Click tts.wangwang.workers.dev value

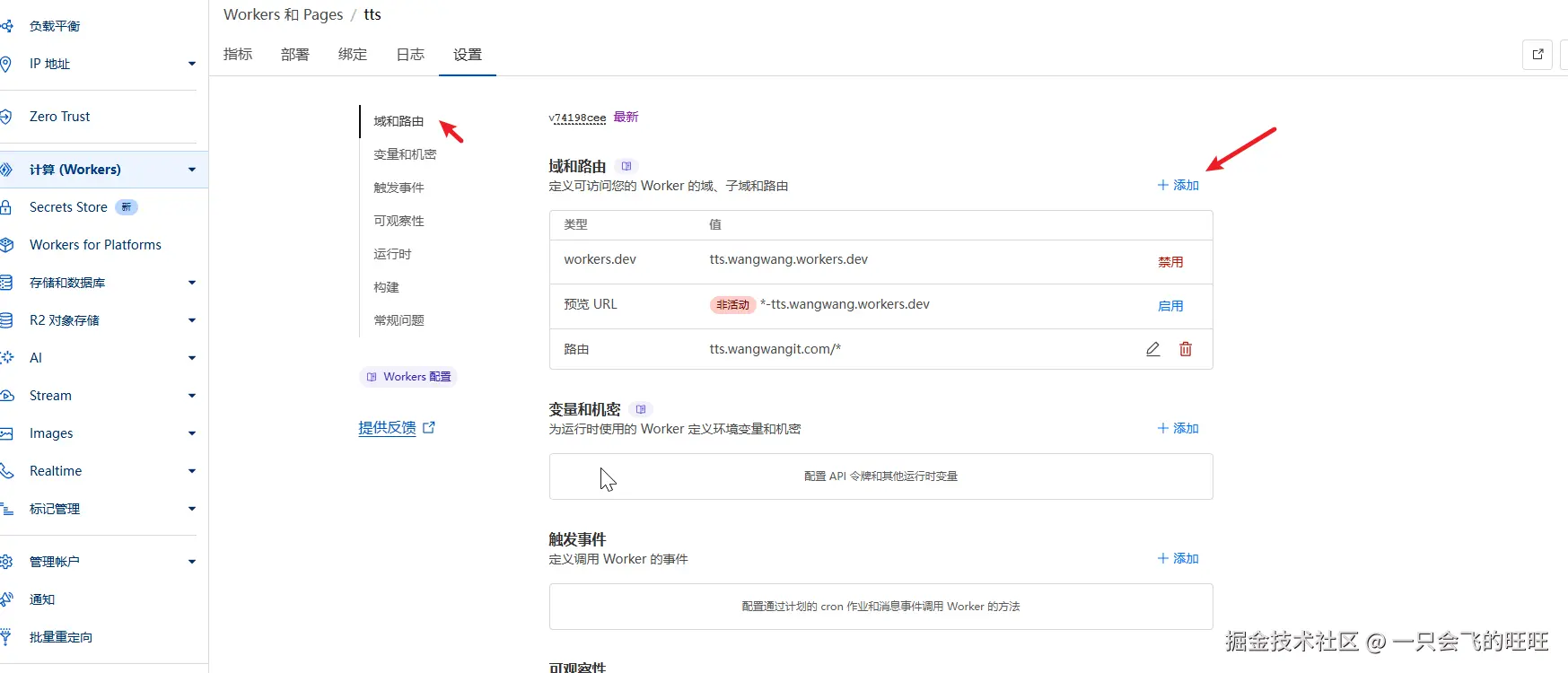click(788, 259)
